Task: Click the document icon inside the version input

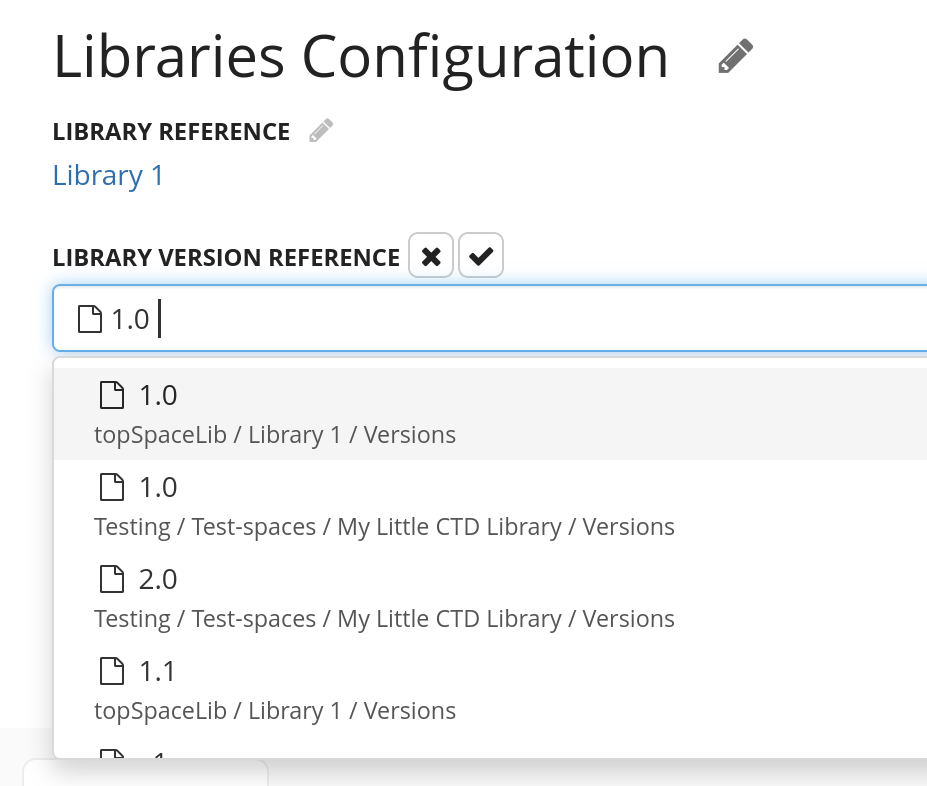Action: (x=90, y=319)
